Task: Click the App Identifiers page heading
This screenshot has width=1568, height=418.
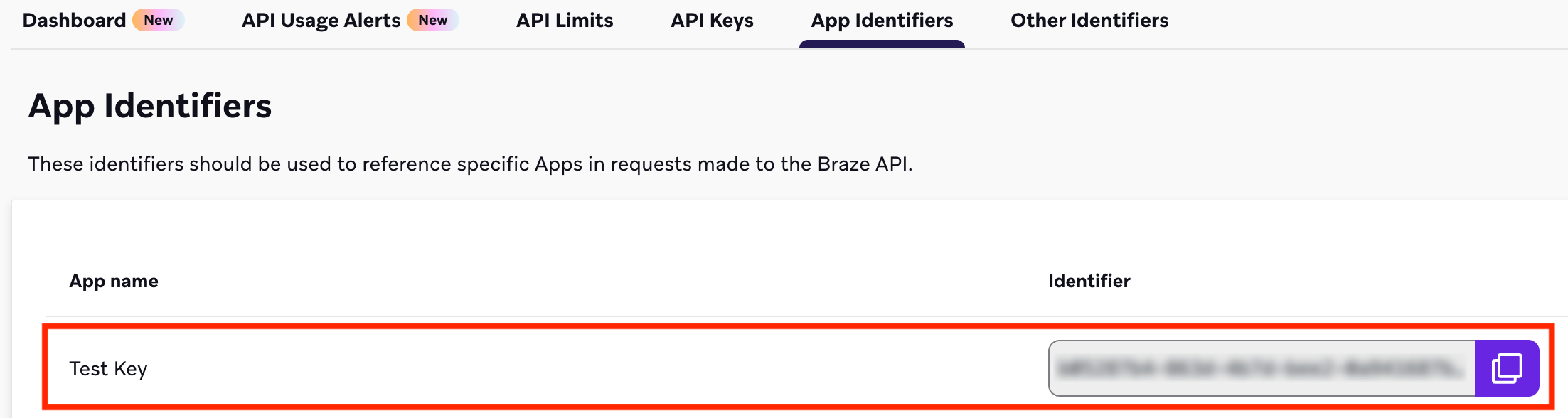Action: tap(149, 106)
